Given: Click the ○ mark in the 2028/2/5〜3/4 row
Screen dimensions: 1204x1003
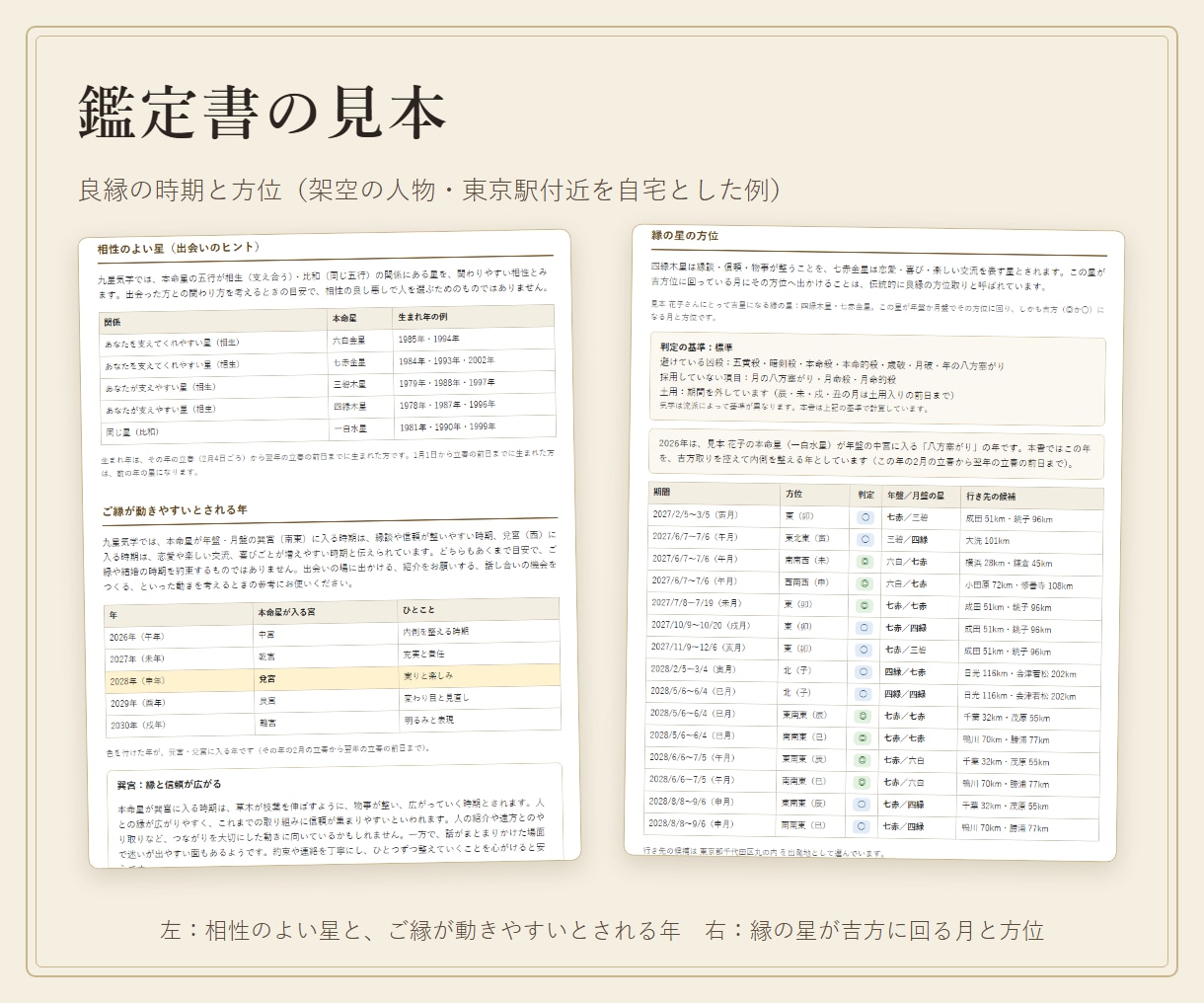Looking at the screenshot, I should pyautogui.click(x=865, y=672).
